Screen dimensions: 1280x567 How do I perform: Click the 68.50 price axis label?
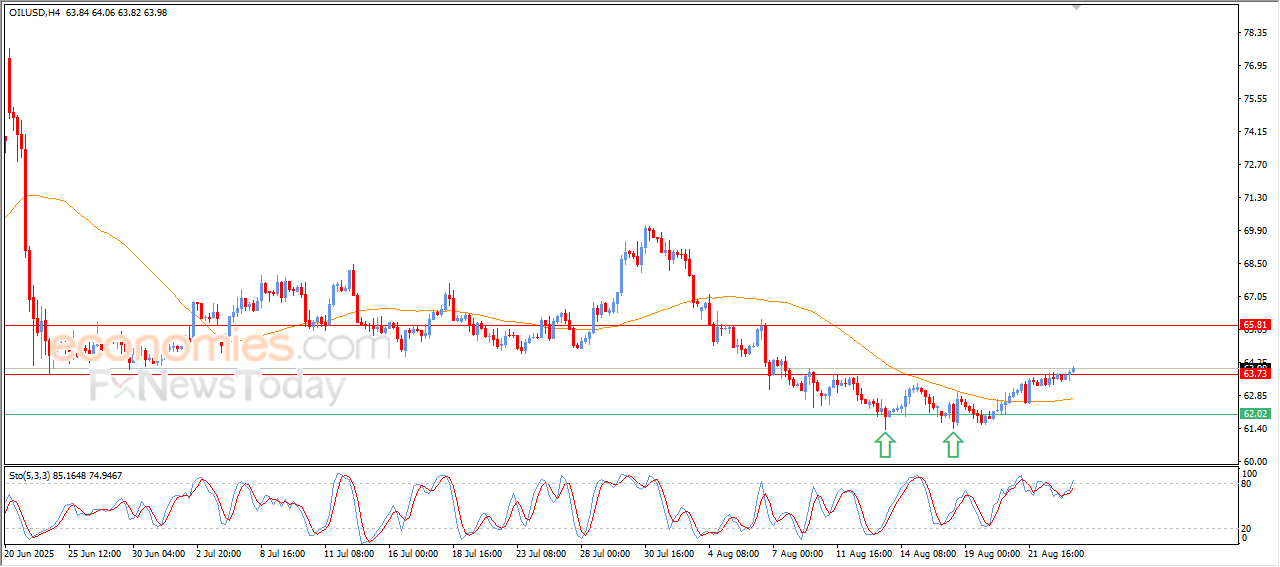pos(1255,264)
